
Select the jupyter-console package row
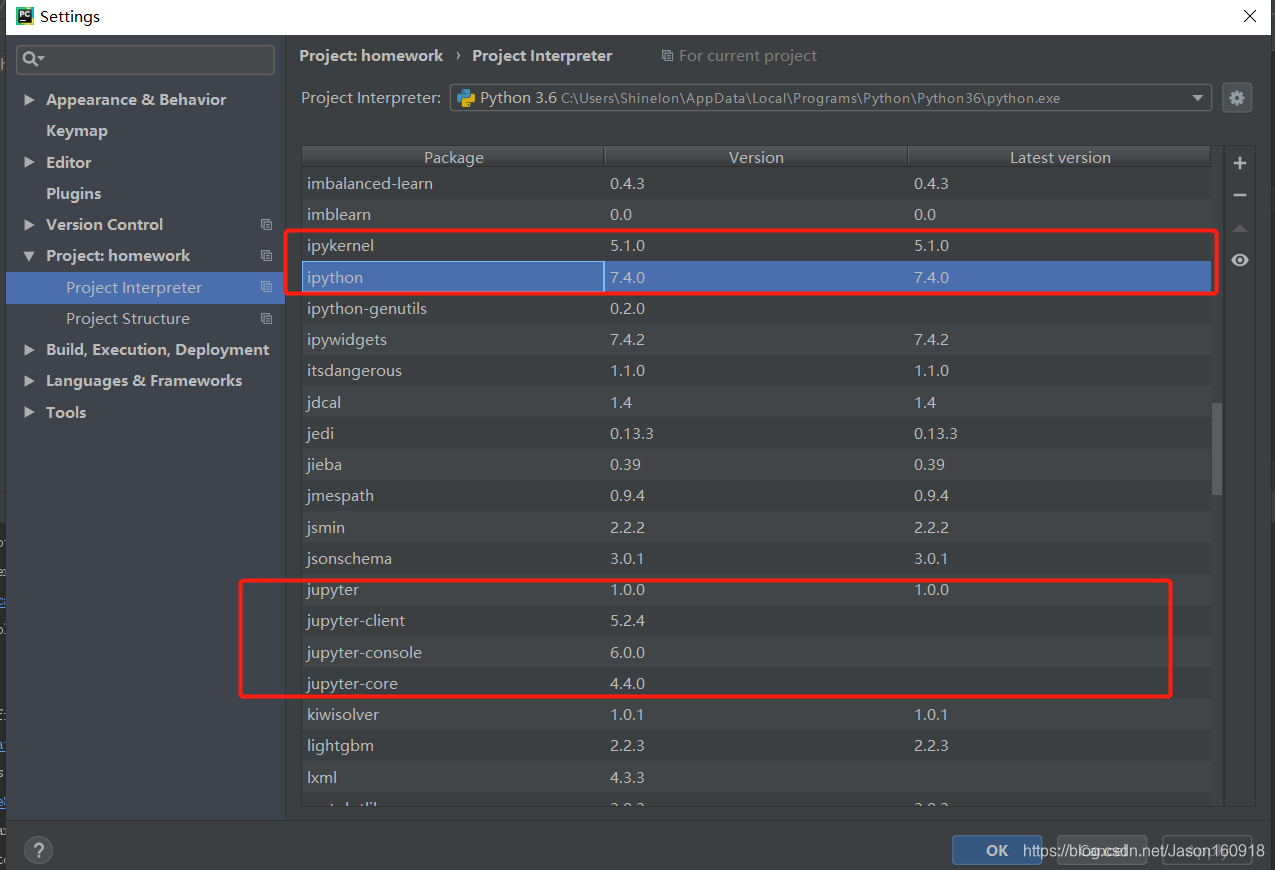pos(756,653)
